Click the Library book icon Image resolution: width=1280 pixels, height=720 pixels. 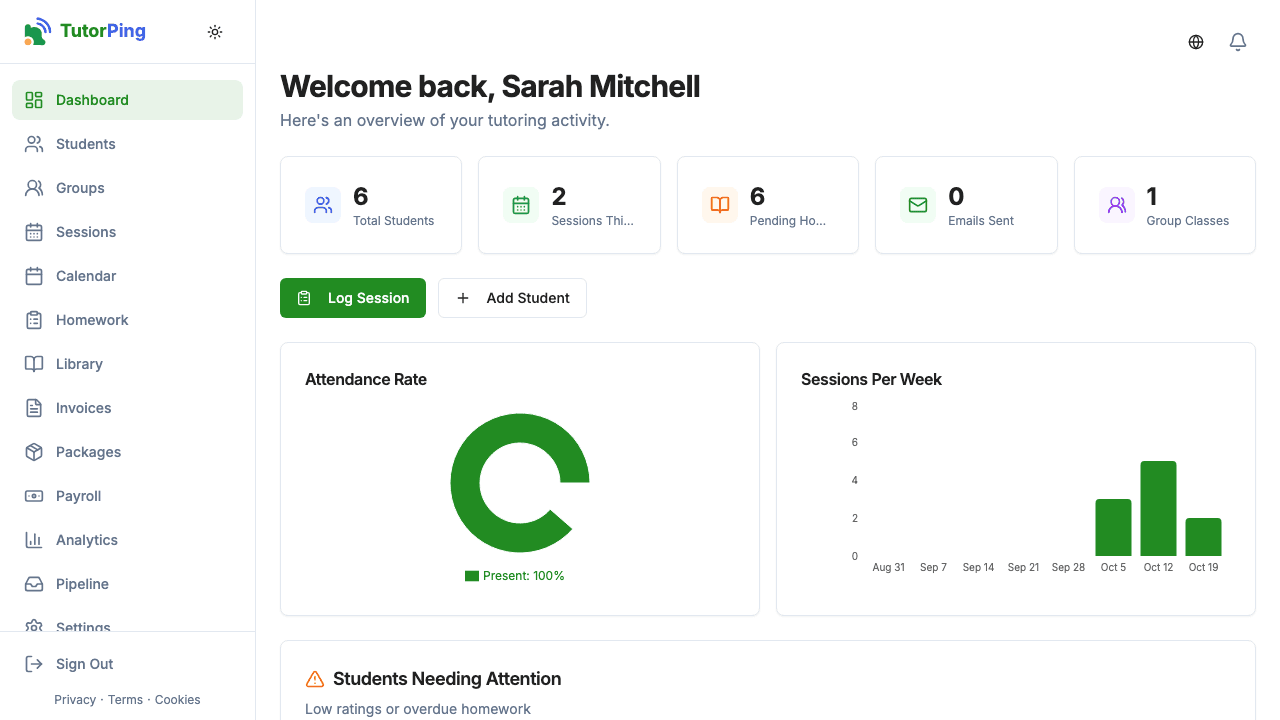pyautogui.click(x=34, y=364)
